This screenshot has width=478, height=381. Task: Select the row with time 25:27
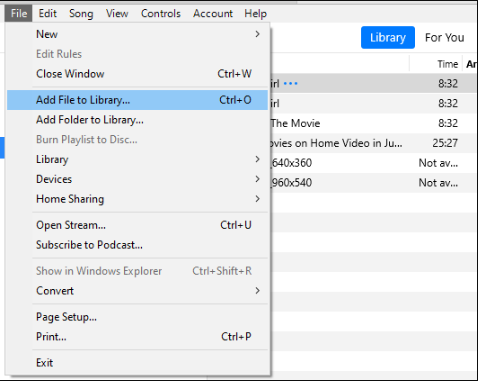click(373, 143)
